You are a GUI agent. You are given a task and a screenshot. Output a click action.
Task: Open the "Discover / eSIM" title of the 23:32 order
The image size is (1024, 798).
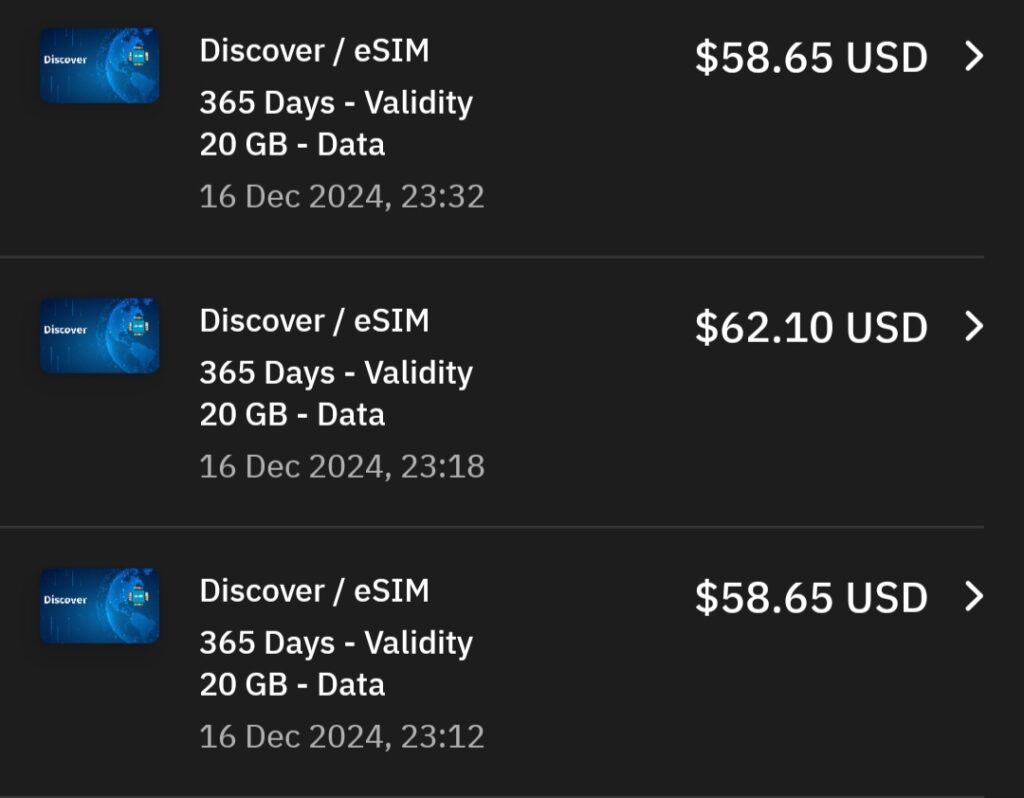click(314, 51)
